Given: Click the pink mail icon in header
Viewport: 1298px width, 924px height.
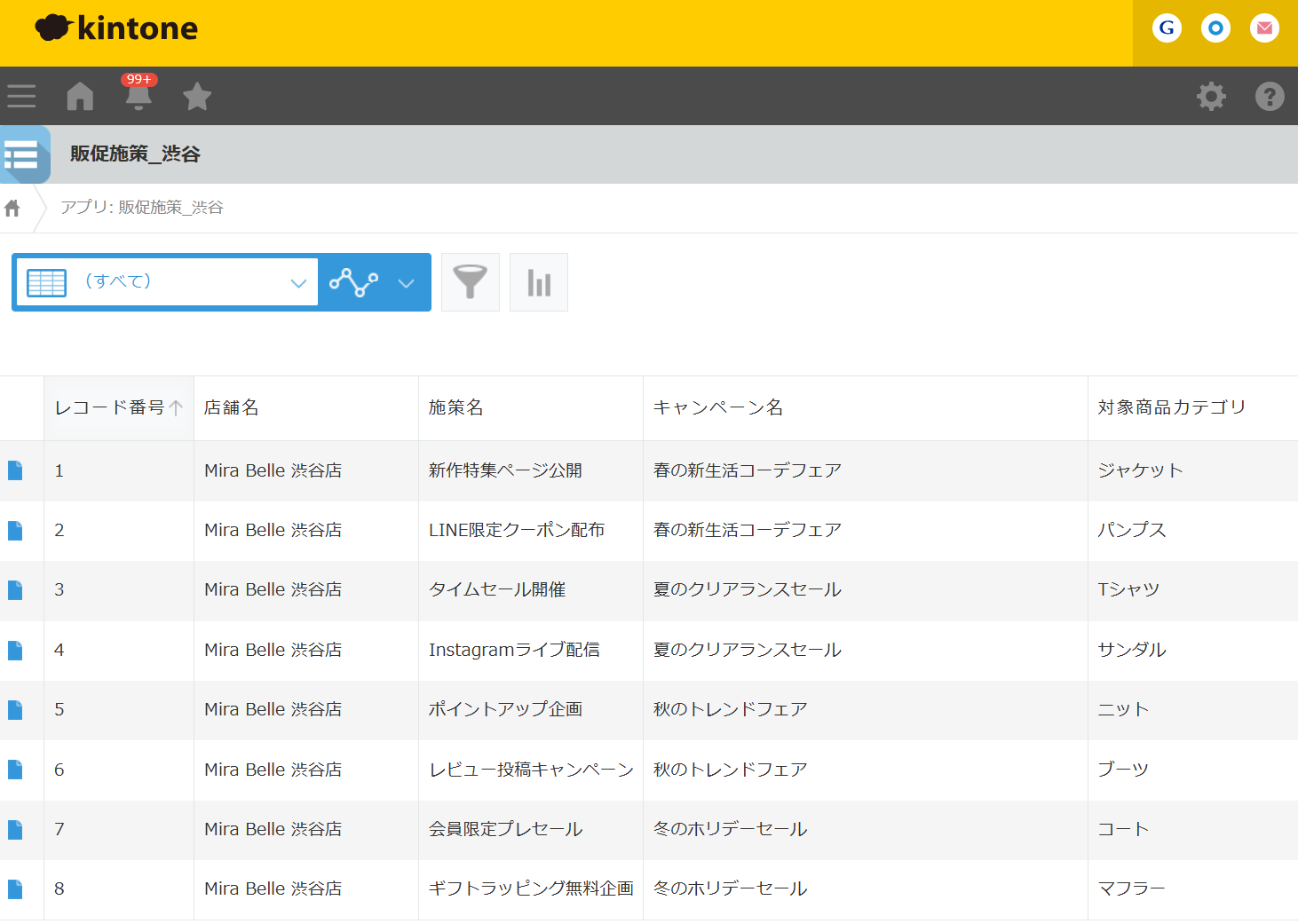Looking at the screenshot, I should point(1264,28).
